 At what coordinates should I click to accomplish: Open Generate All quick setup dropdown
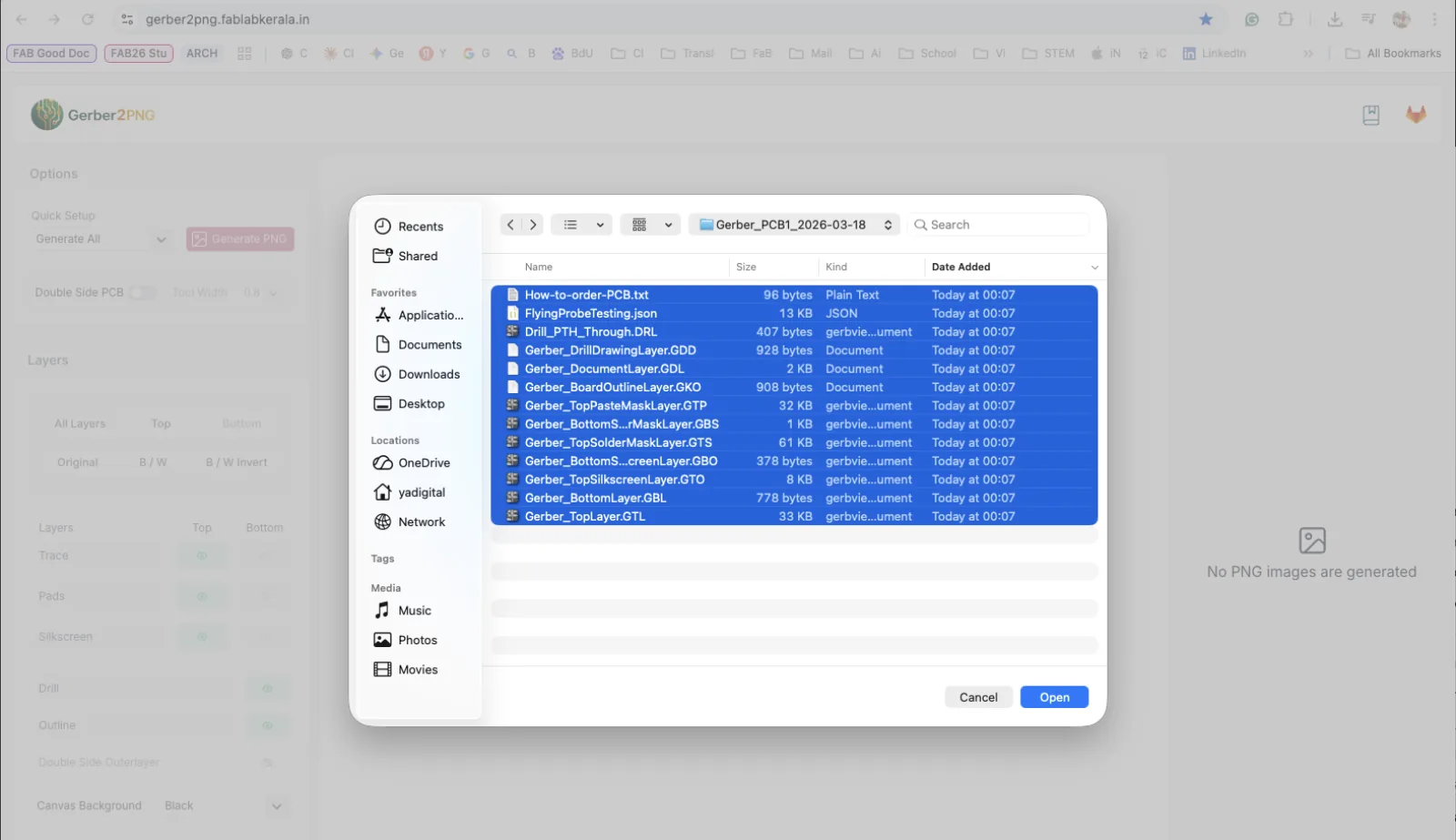pos(100,239)
